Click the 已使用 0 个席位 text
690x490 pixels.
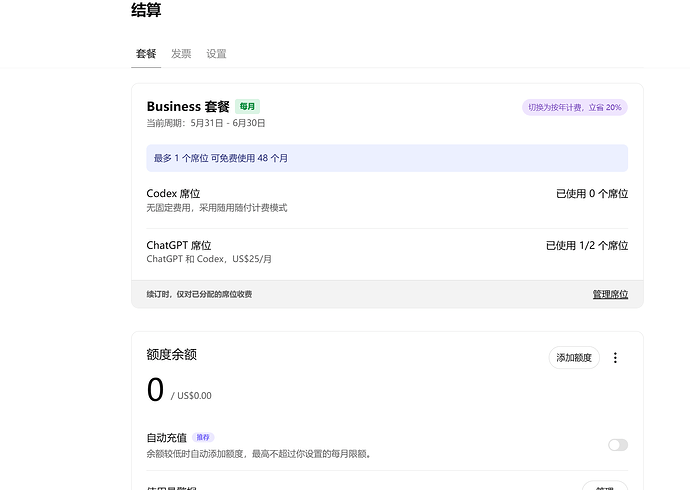coord(592,194)
